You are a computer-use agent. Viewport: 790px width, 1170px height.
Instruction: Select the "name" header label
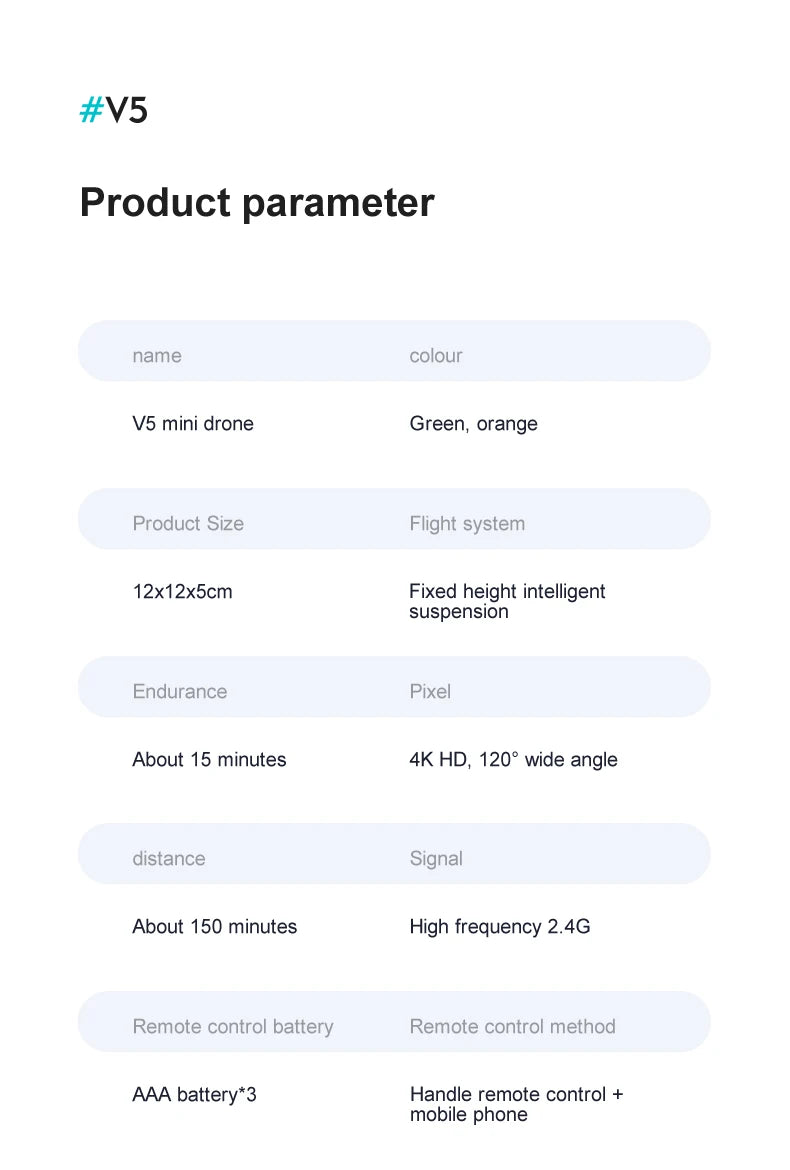(x=157, y=356)
